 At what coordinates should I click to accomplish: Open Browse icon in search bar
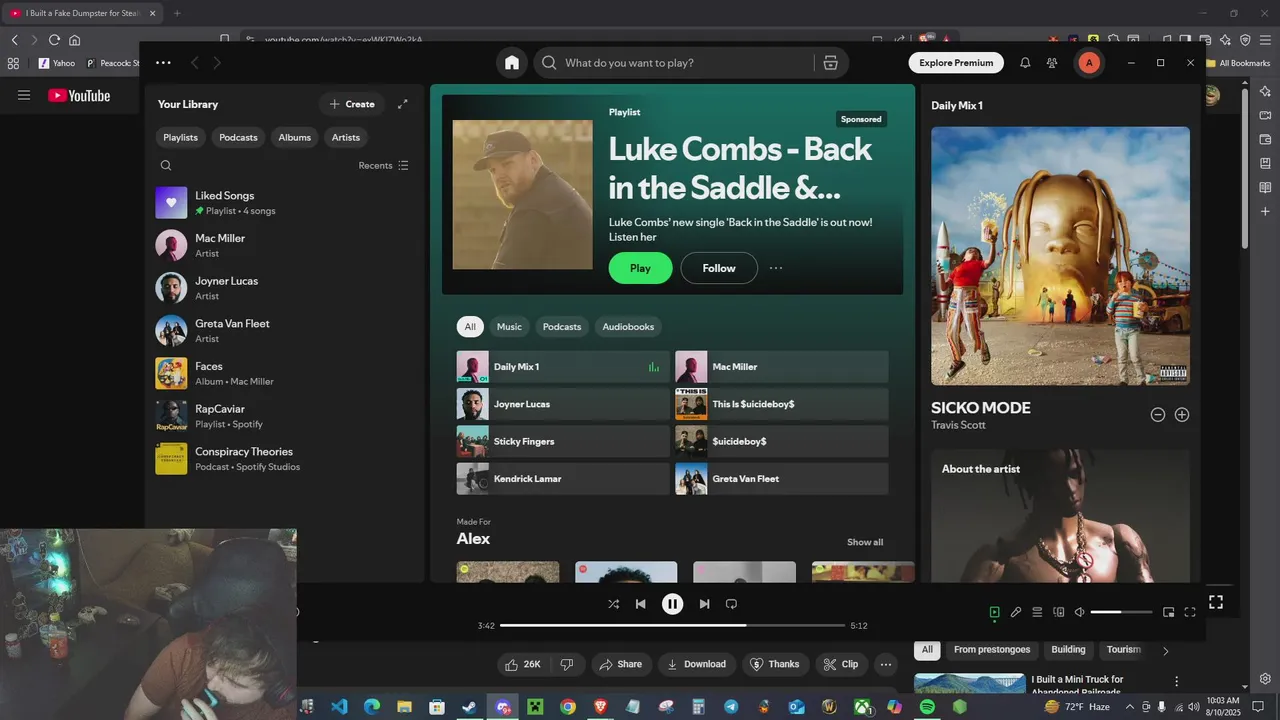[x=830, y=63]
